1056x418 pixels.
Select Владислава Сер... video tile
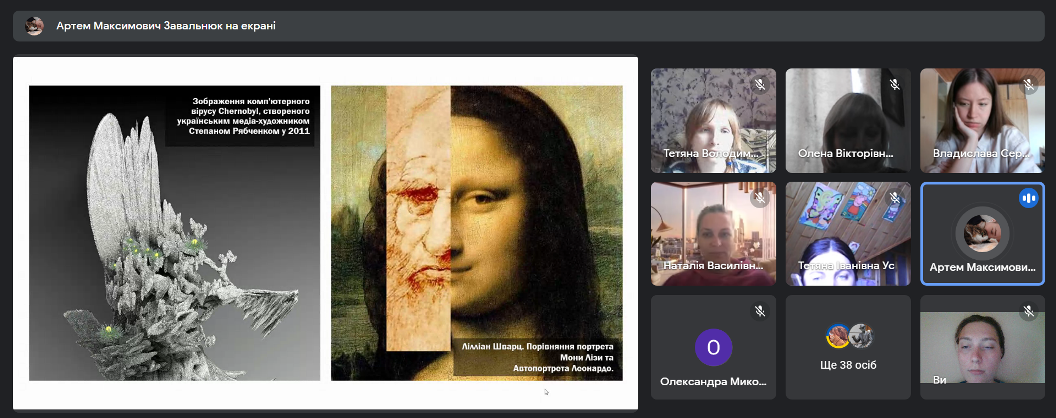click(982, 120)
